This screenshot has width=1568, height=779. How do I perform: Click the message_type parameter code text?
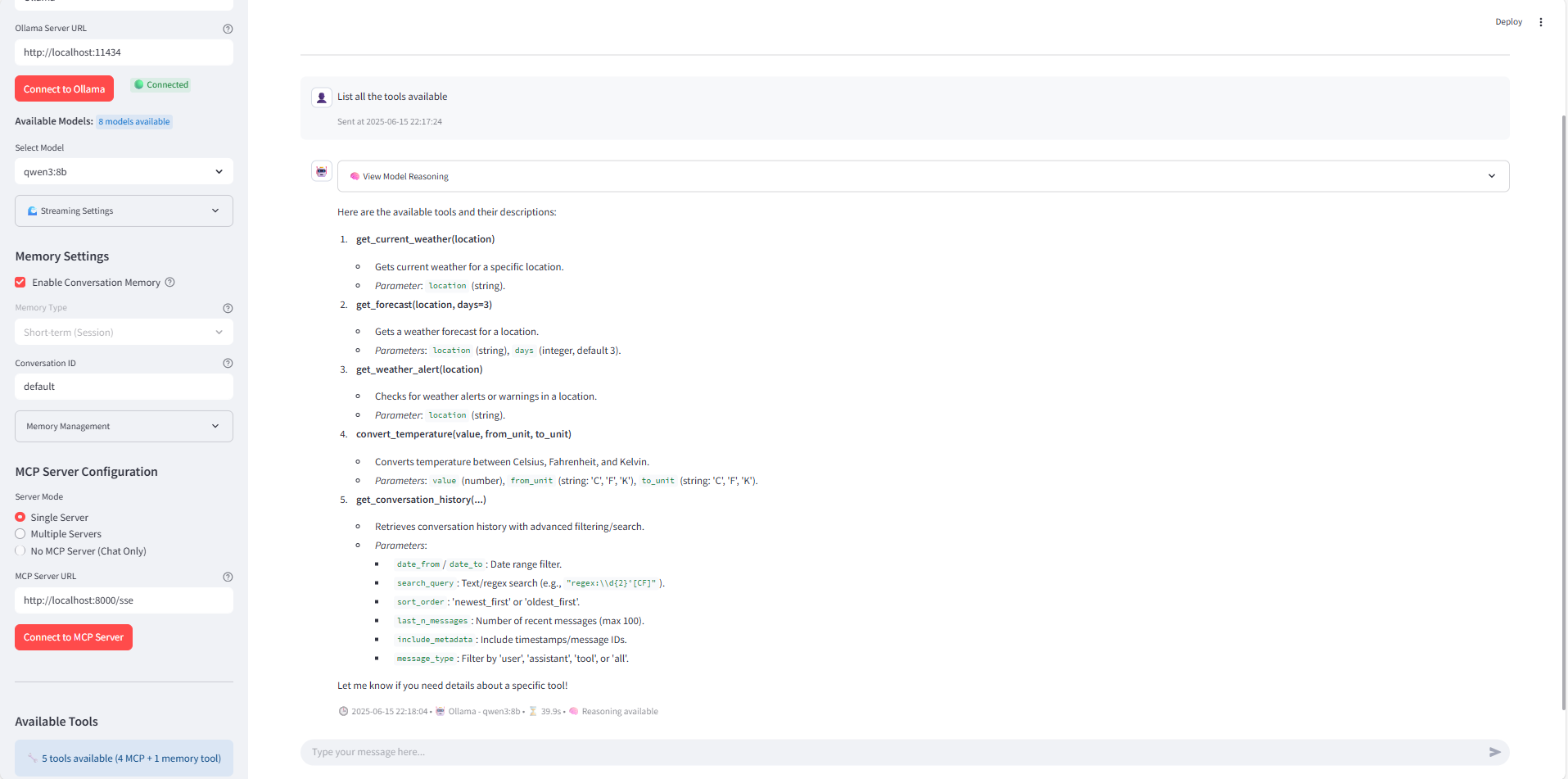point(425,659)
